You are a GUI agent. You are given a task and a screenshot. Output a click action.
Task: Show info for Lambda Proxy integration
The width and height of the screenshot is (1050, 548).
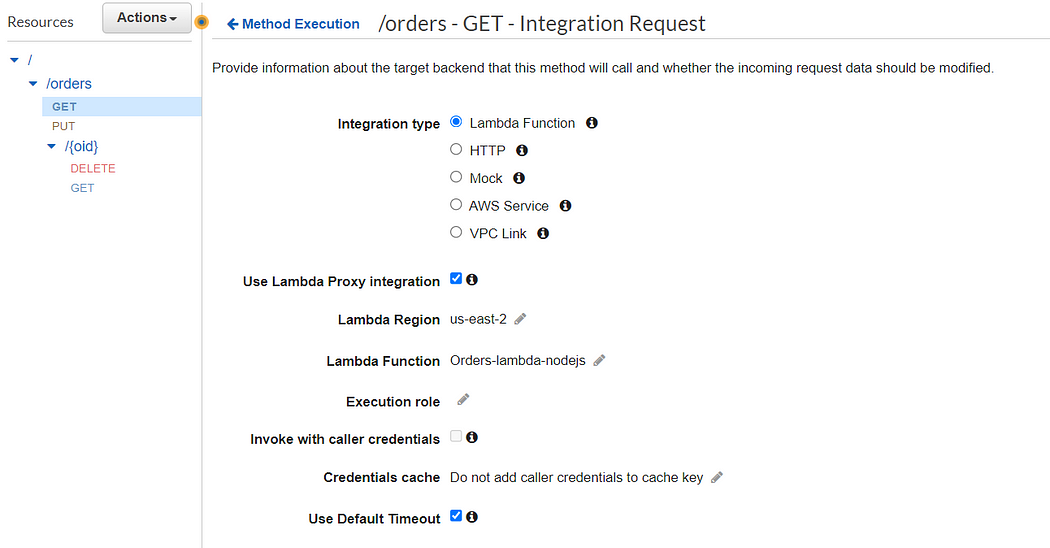(x=472, y=279)
